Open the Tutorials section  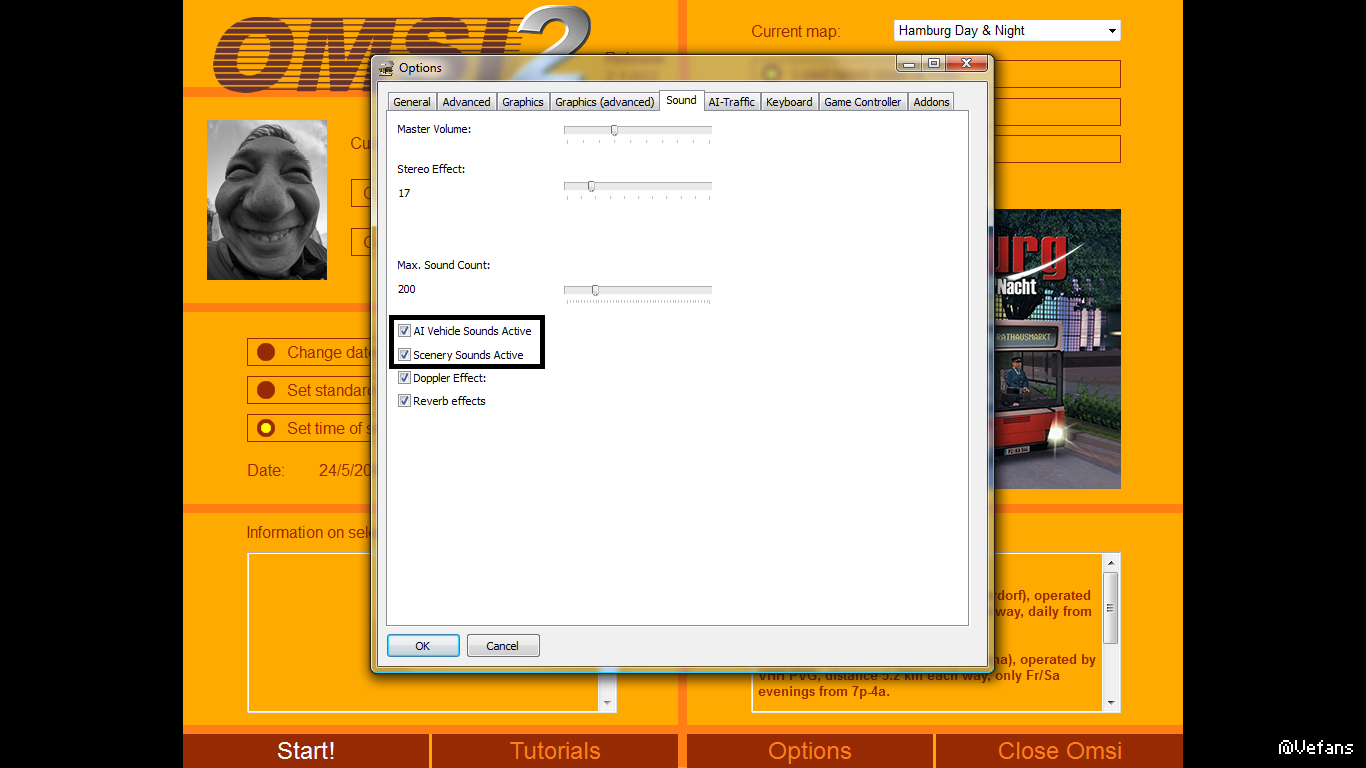pos(555,751)
